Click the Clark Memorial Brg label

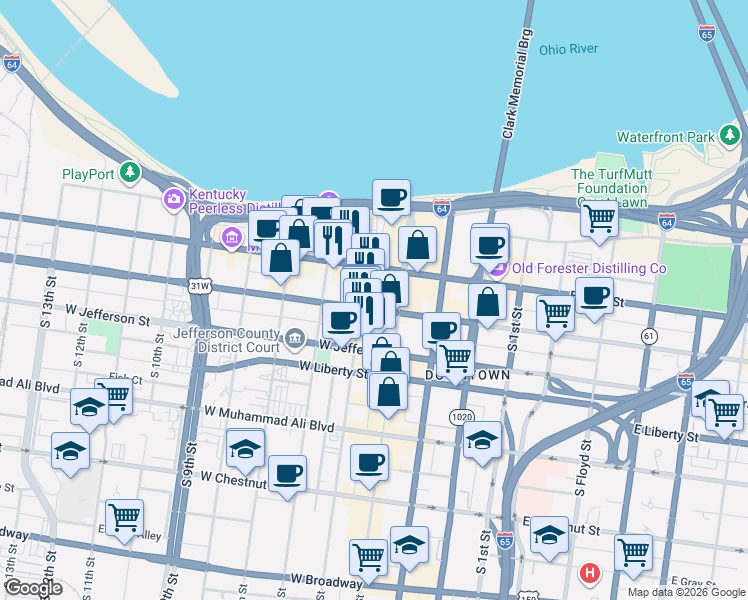pyautogui.click(x=517, y=84)
